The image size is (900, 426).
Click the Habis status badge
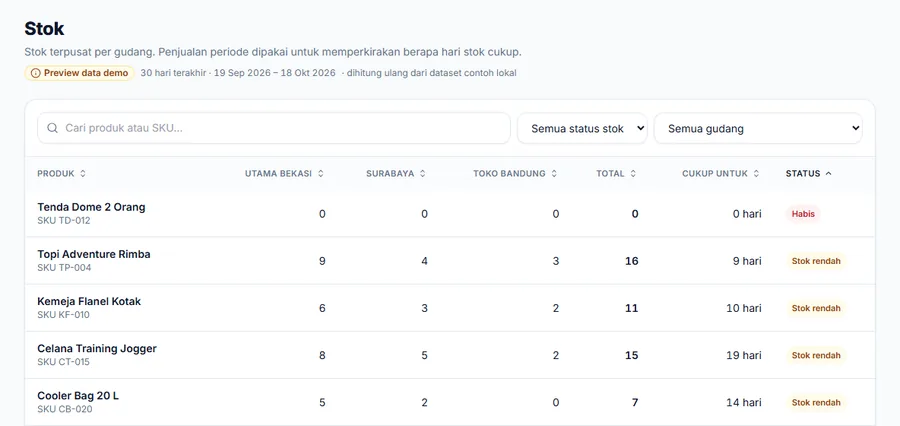(x=803, y=214)
